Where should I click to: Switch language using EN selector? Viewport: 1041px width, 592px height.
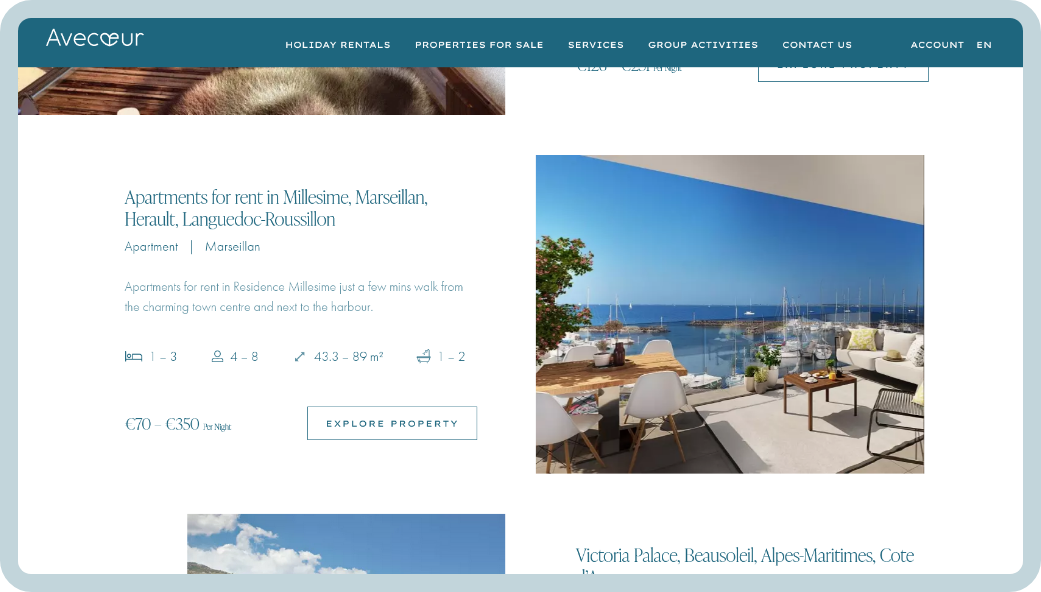pyautogui.click(x=984, y=45)
